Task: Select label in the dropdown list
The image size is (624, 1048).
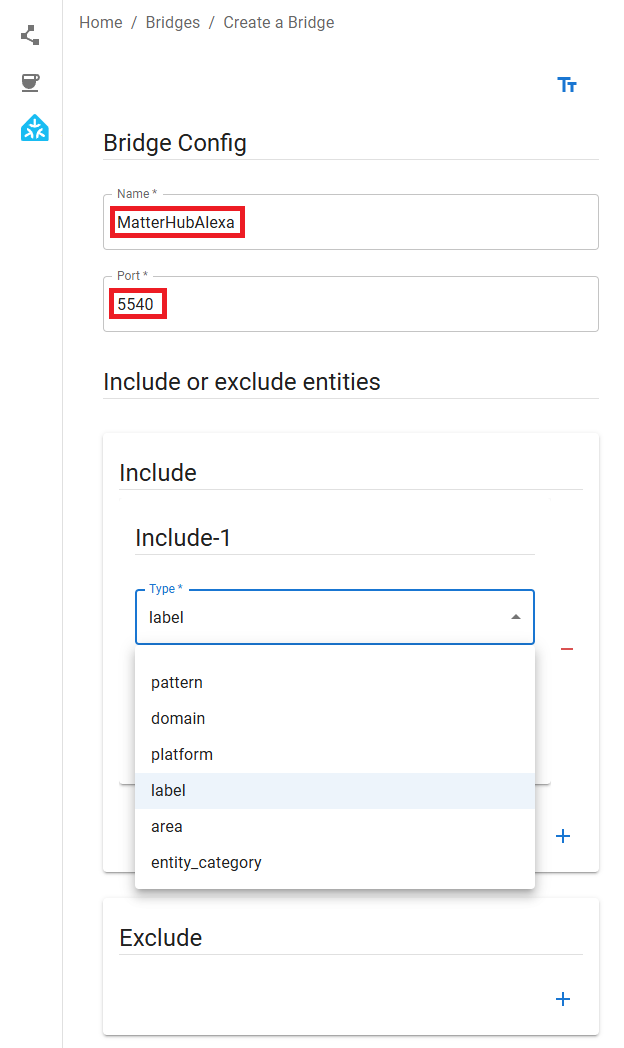Action: (x=168, y=791)
